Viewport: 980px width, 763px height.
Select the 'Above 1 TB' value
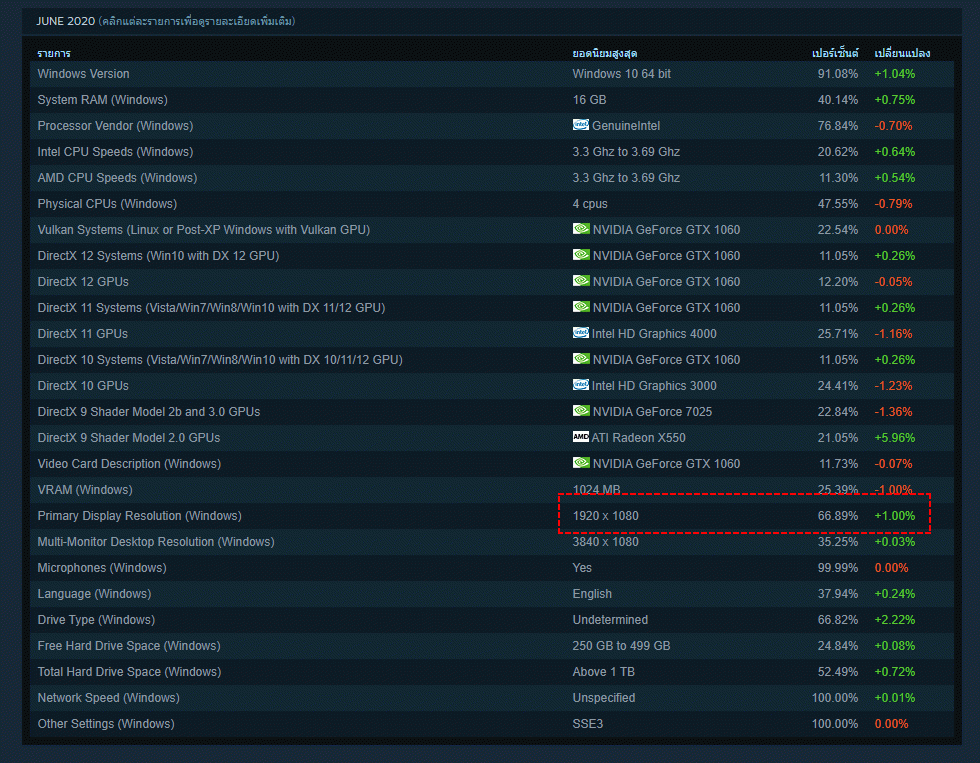pos(604,672)
